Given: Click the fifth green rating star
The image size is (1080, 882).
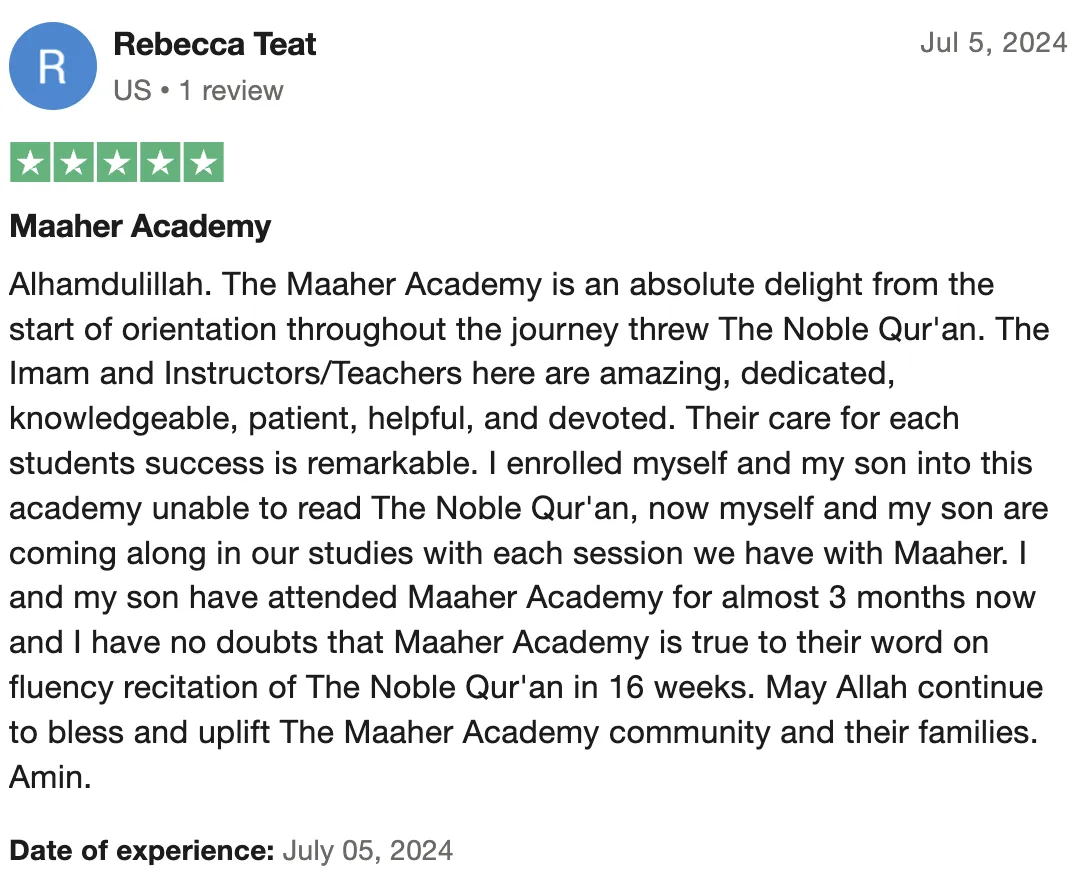Looking at the screenshot, I should coord(204,162).
